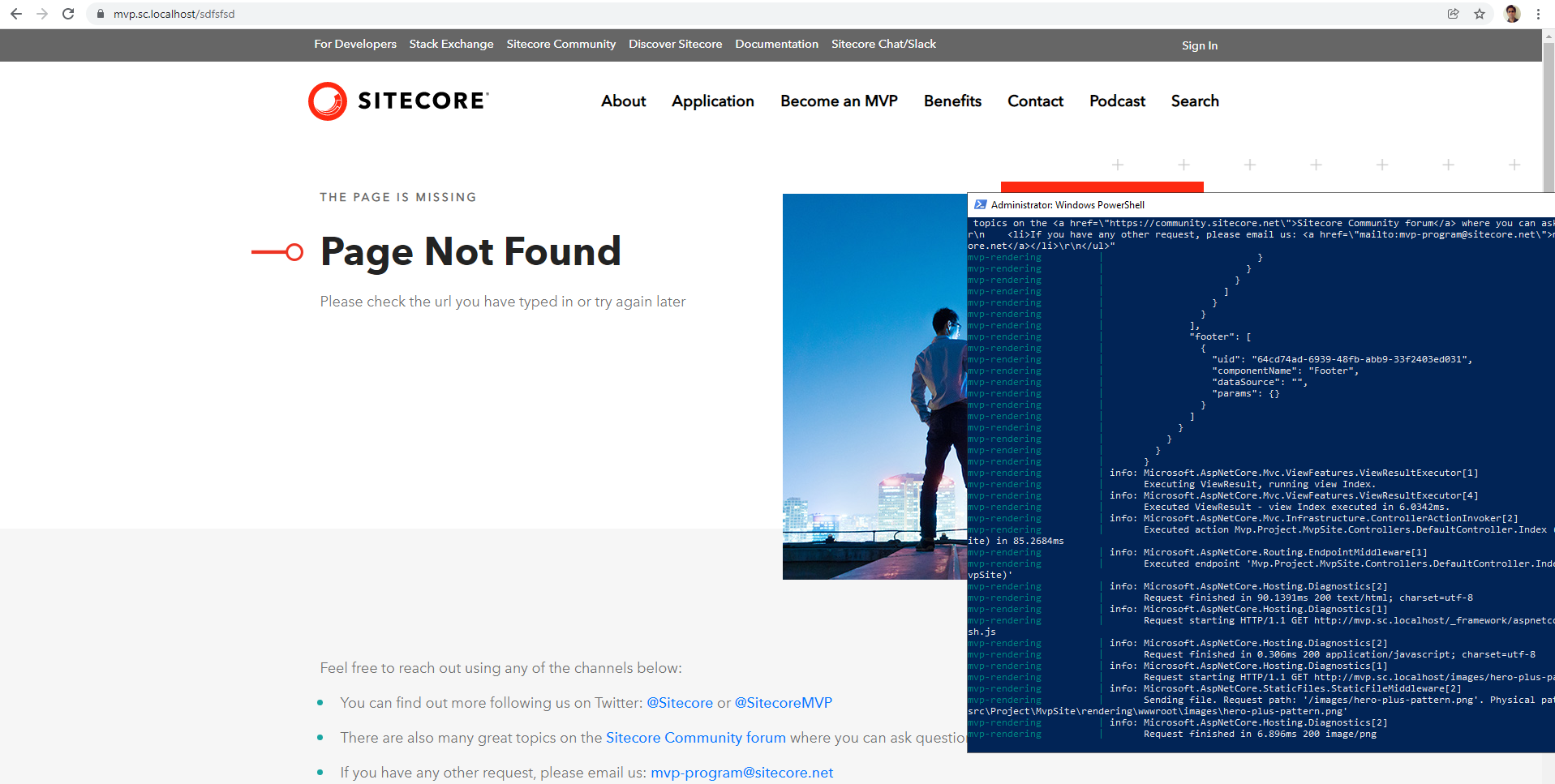Click the "Please check the url" message text
Viewport: 1555px width, 784px height.
[503, 302]
